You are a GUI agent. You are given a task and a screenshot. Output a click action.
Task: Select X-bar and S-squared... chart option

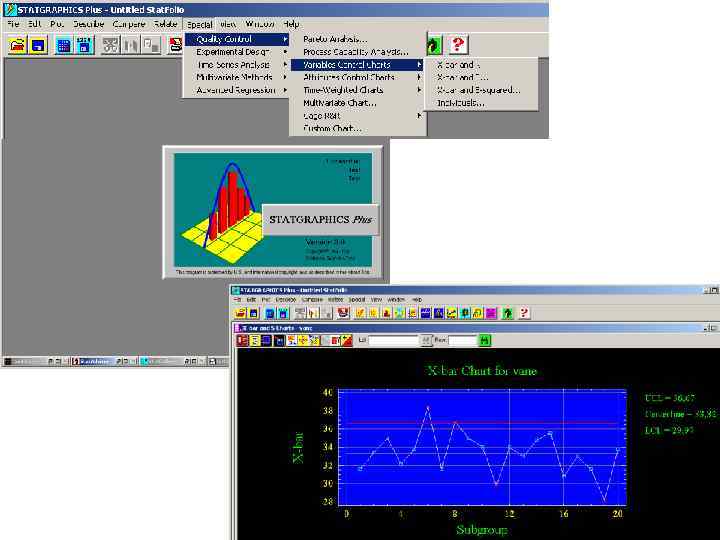(x=481, y=90)
